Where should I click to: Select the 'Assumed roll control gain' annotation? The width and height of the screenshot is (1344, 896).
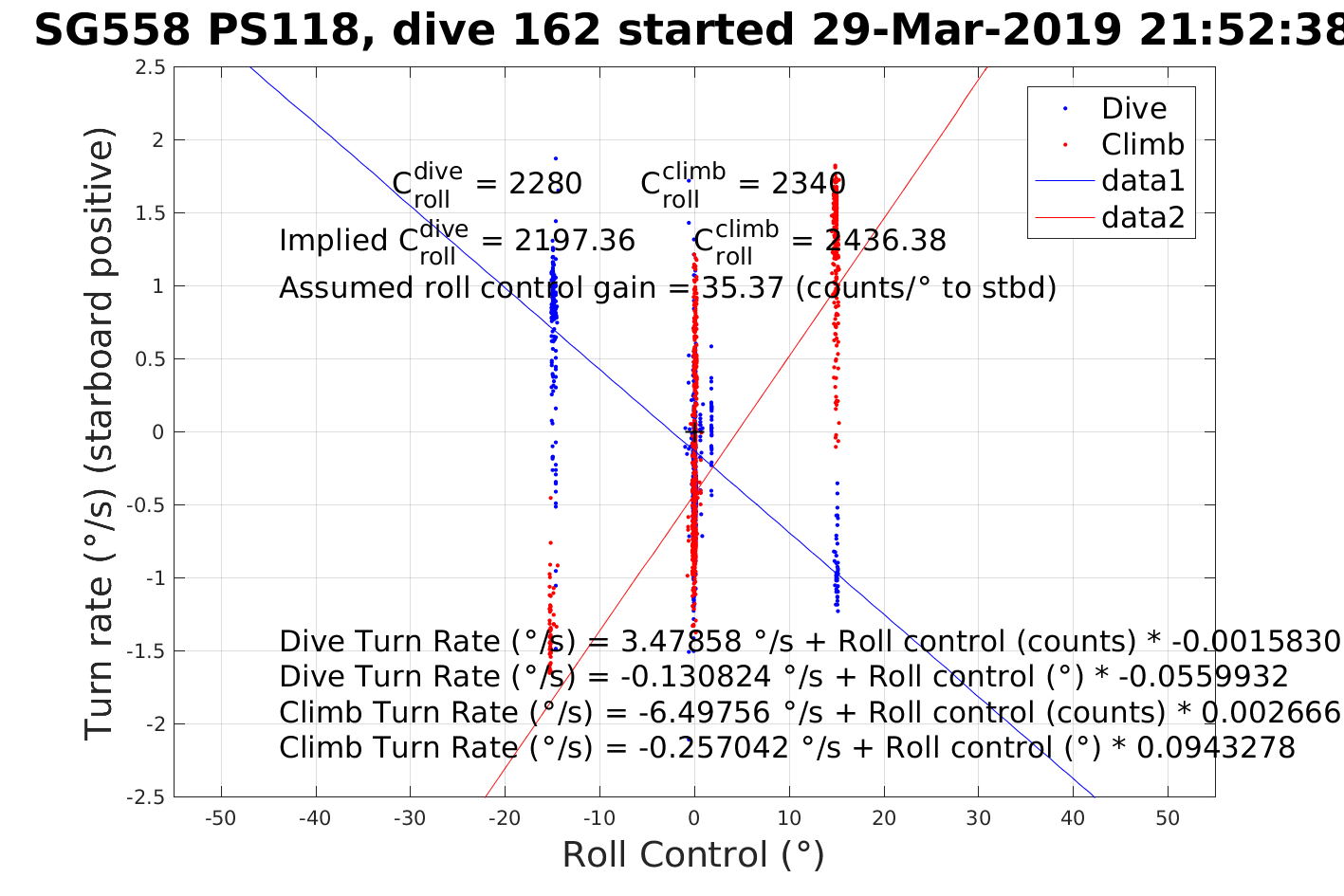(667, 287)
